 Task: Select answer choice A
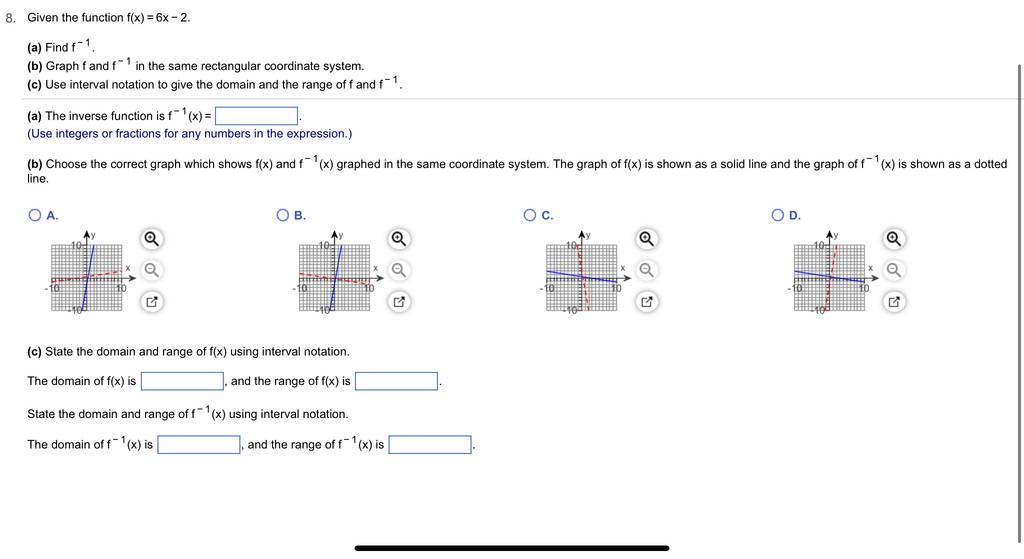point(35,215)
